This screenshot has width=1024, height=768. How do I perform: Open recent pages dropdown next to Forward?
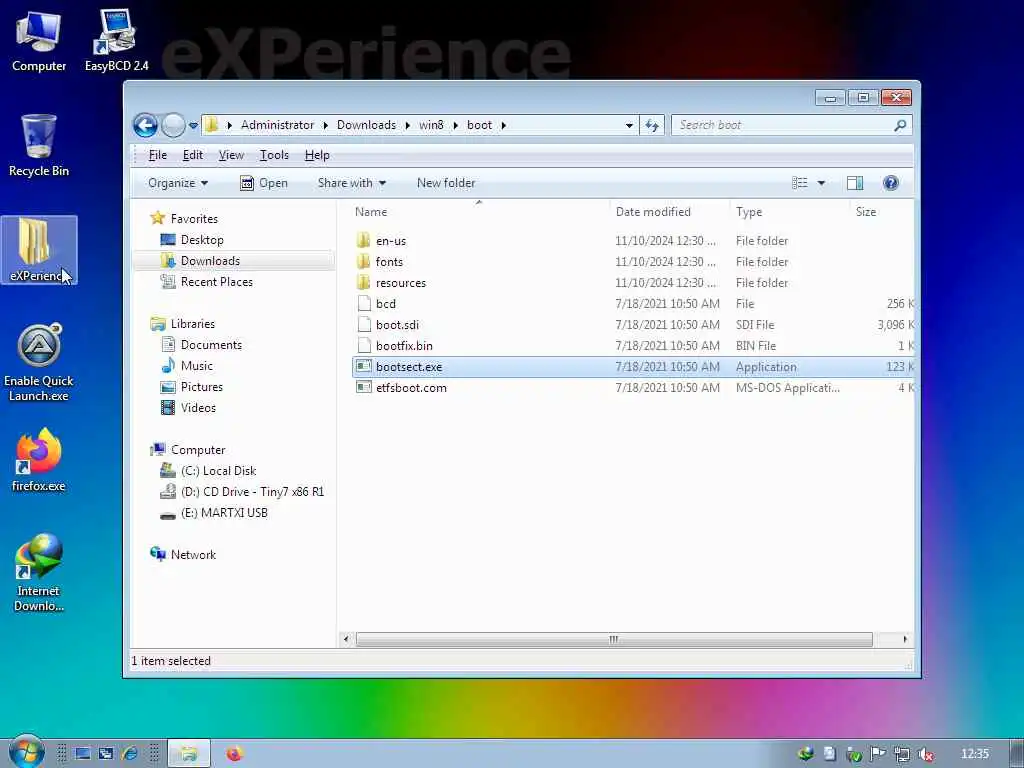coord(193,125)
